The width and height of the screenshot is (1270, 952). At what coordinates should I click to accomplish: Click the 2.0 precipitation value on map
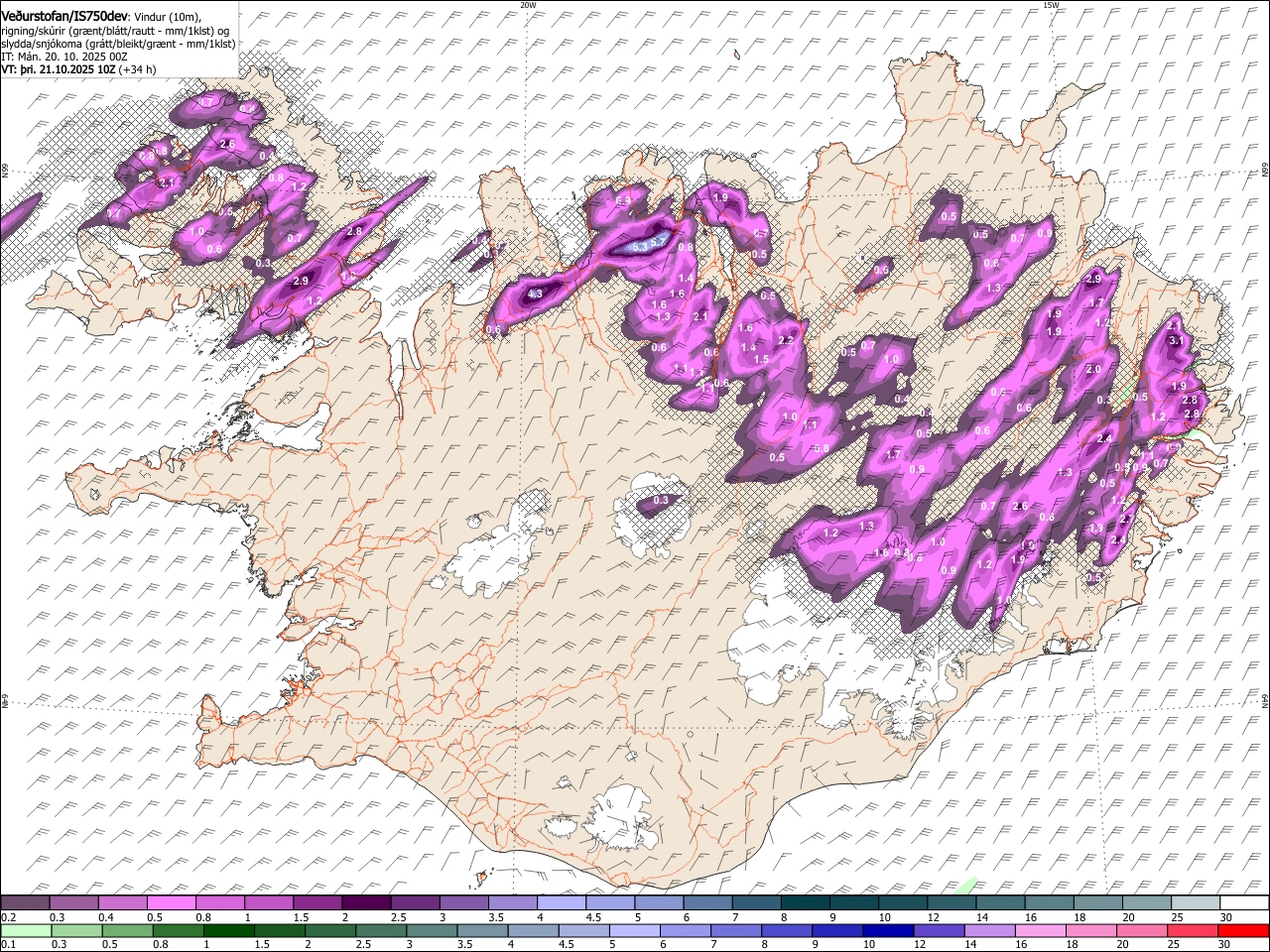1093,369
